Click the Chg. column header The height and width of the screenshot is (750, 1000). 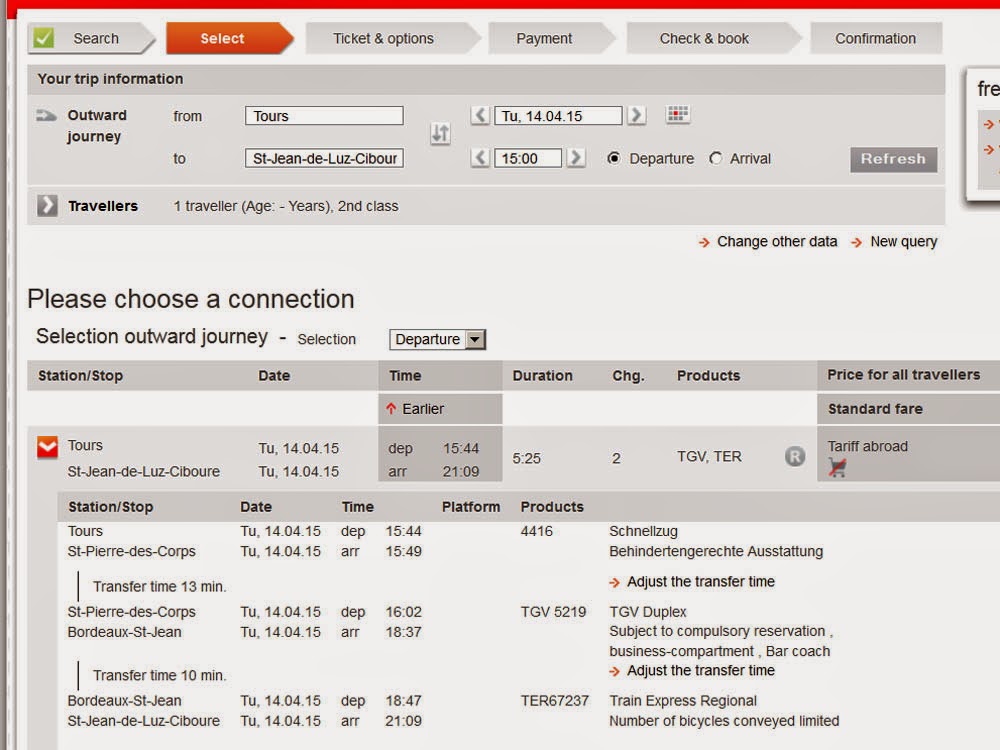[x=628, y=376]
